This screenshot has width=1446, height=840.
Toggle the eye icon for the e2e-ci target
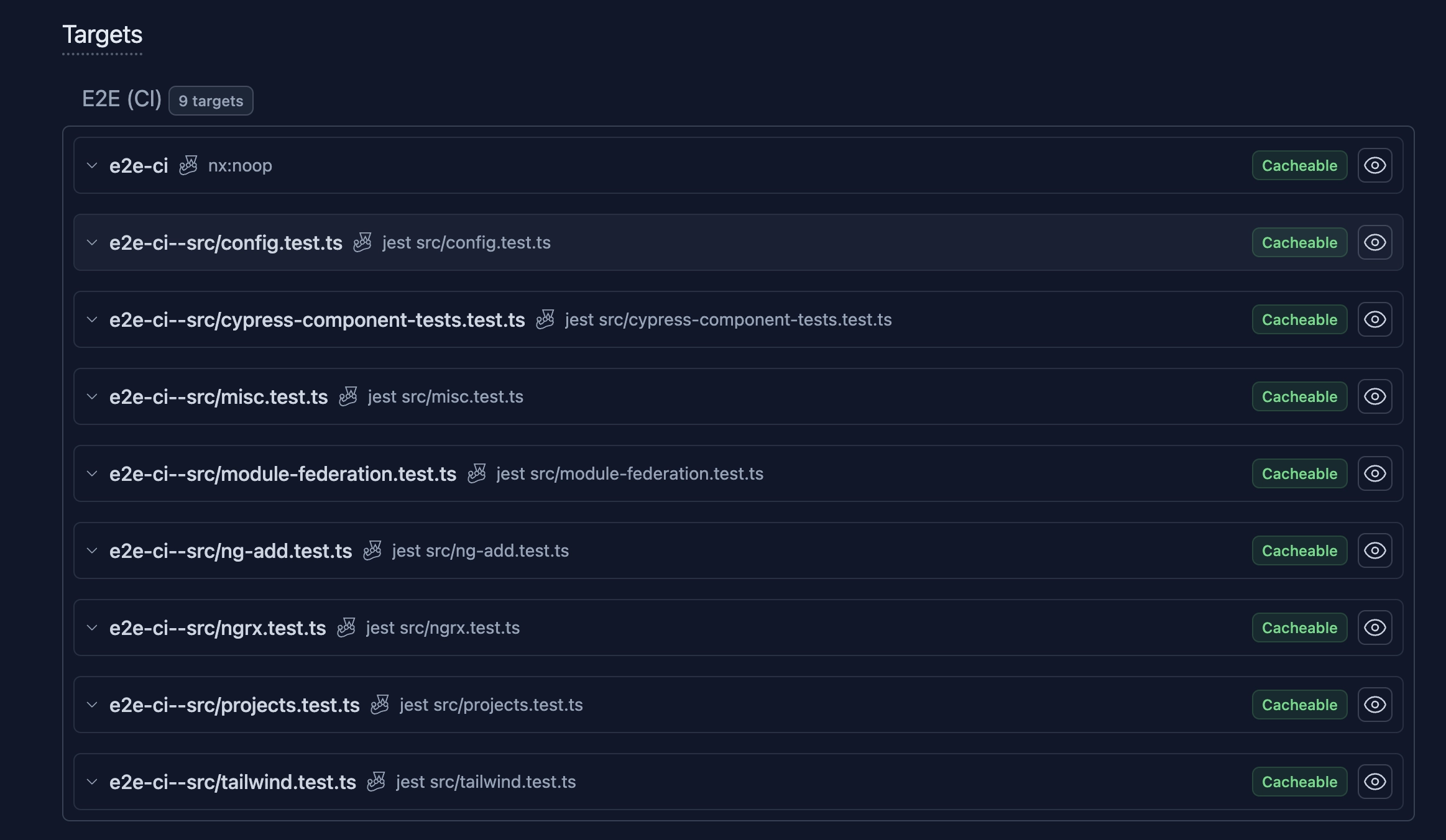pos(1375,165)
